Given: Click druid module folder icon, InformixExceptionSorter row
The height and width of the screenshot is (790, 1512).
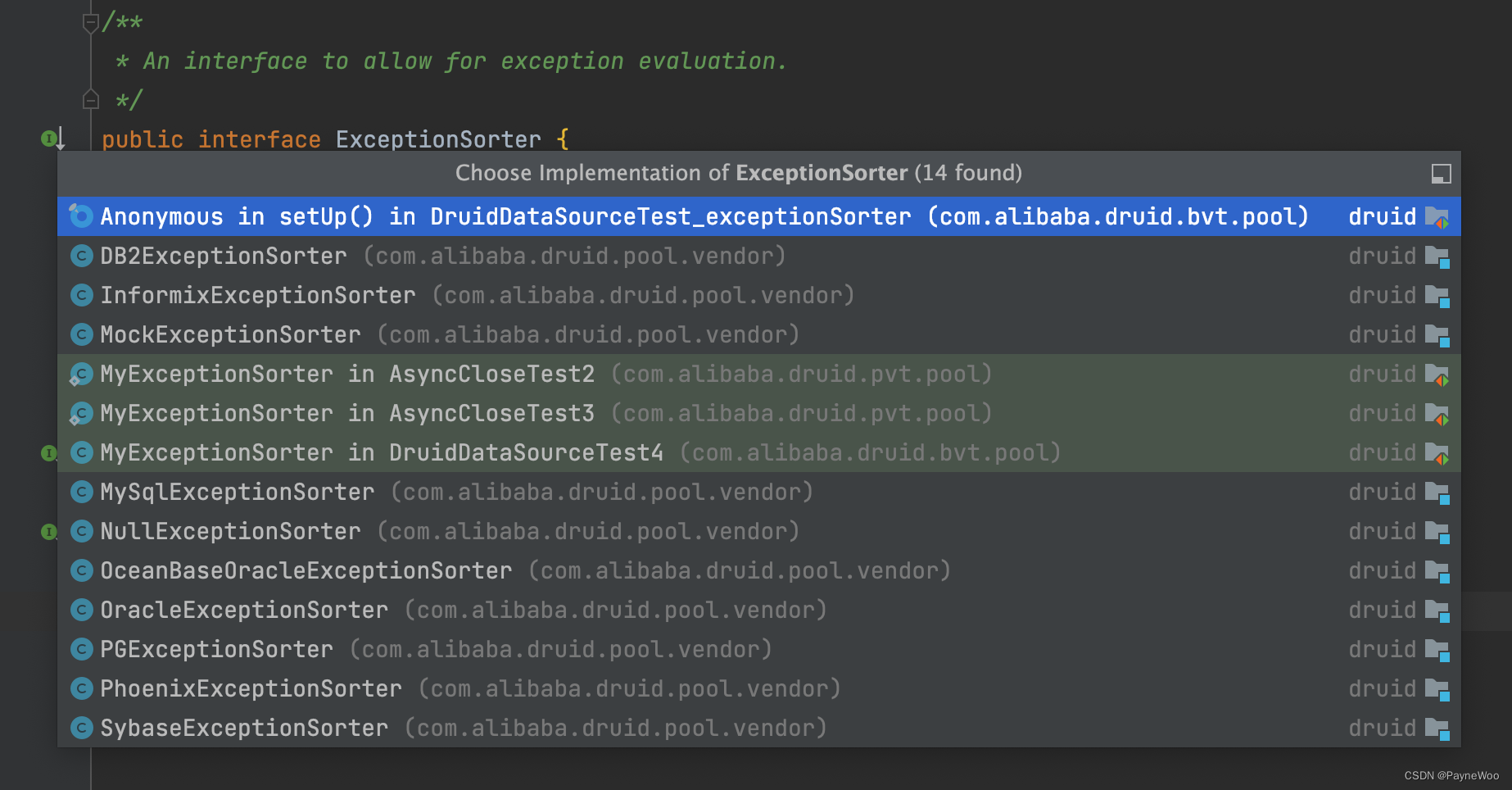Looking at the screenshot, I should click(x=1437, y=297).
